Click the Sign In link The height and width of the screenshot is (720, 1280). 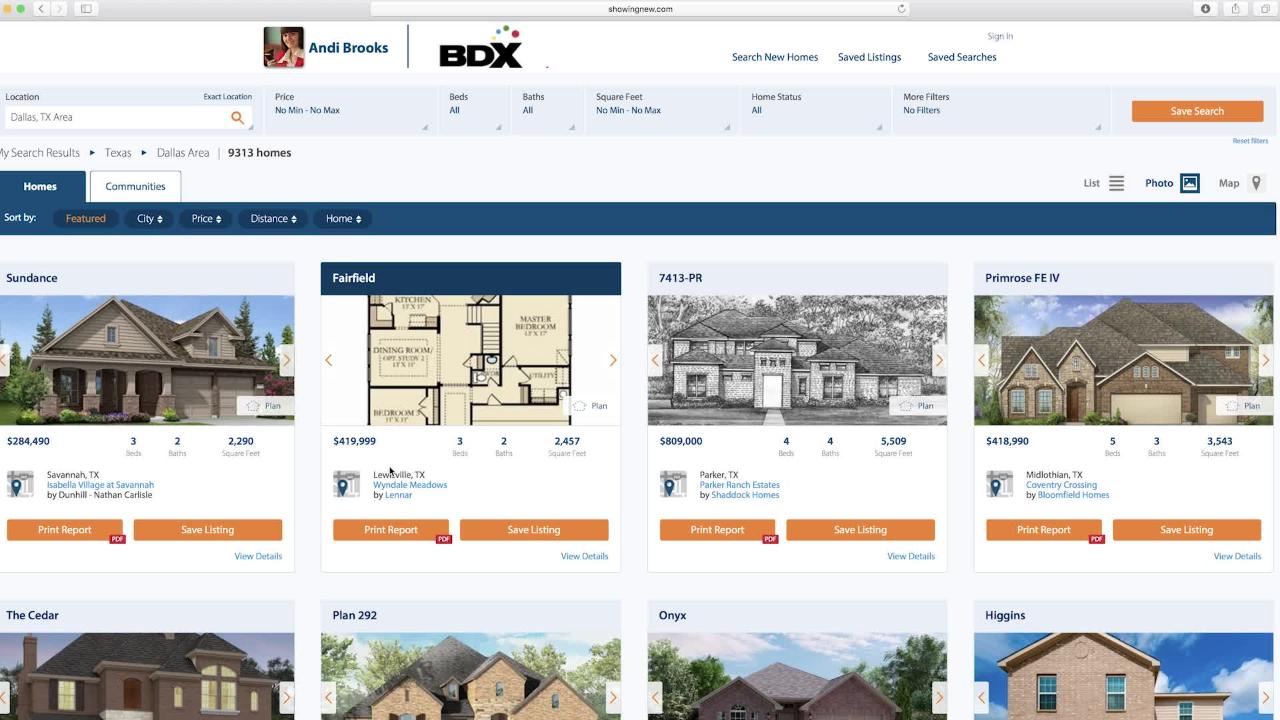click(x=1000, y=36)
